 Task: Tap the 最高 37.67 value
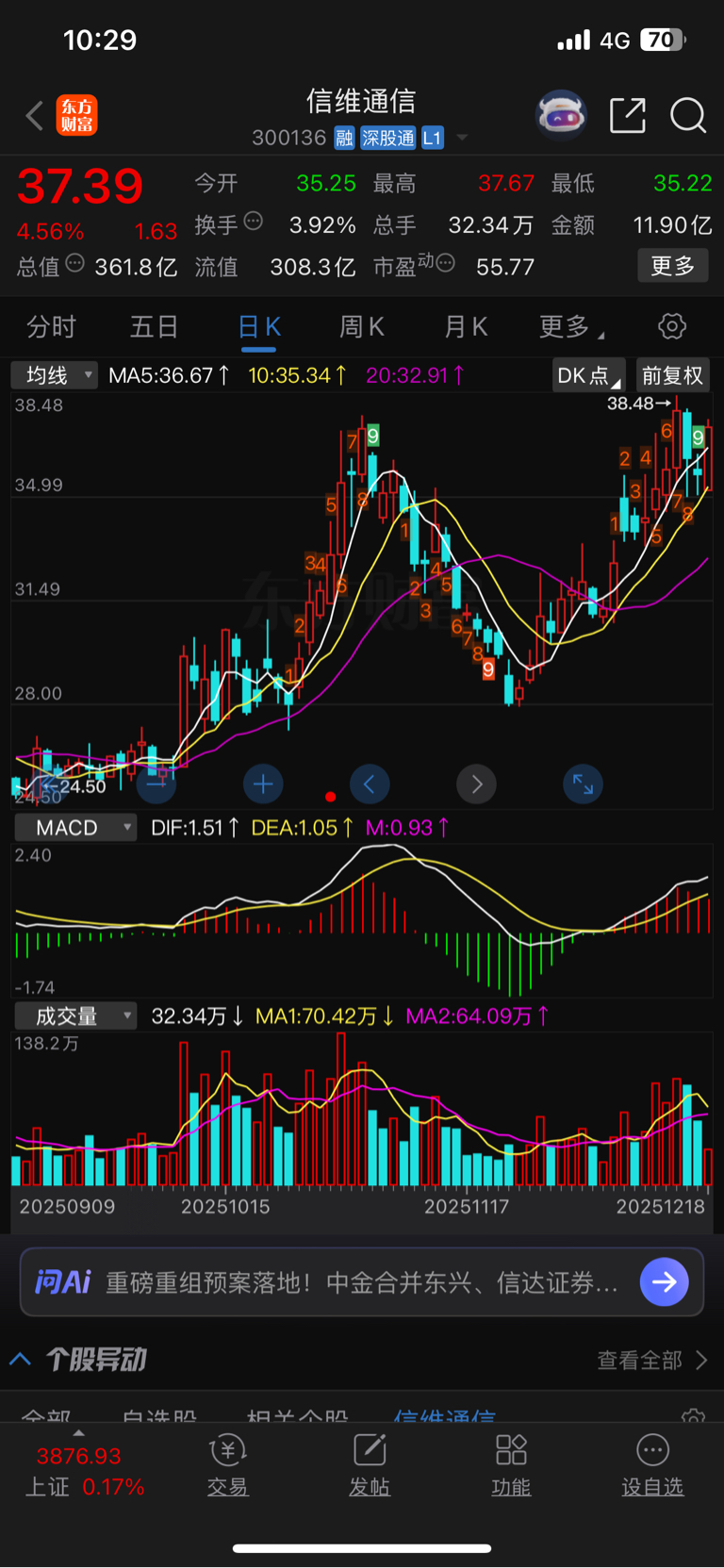506,183
